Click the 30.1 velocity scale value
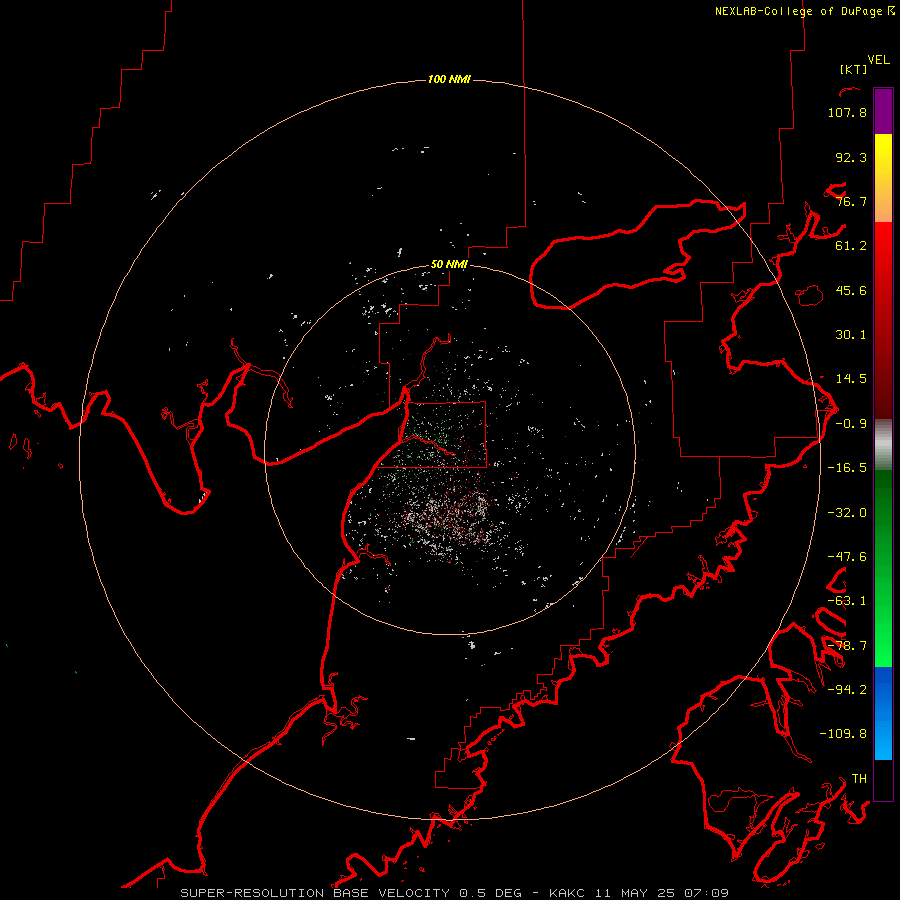This screenshot has height=900, width=900. pyautogui.click(x=851, y=335)
